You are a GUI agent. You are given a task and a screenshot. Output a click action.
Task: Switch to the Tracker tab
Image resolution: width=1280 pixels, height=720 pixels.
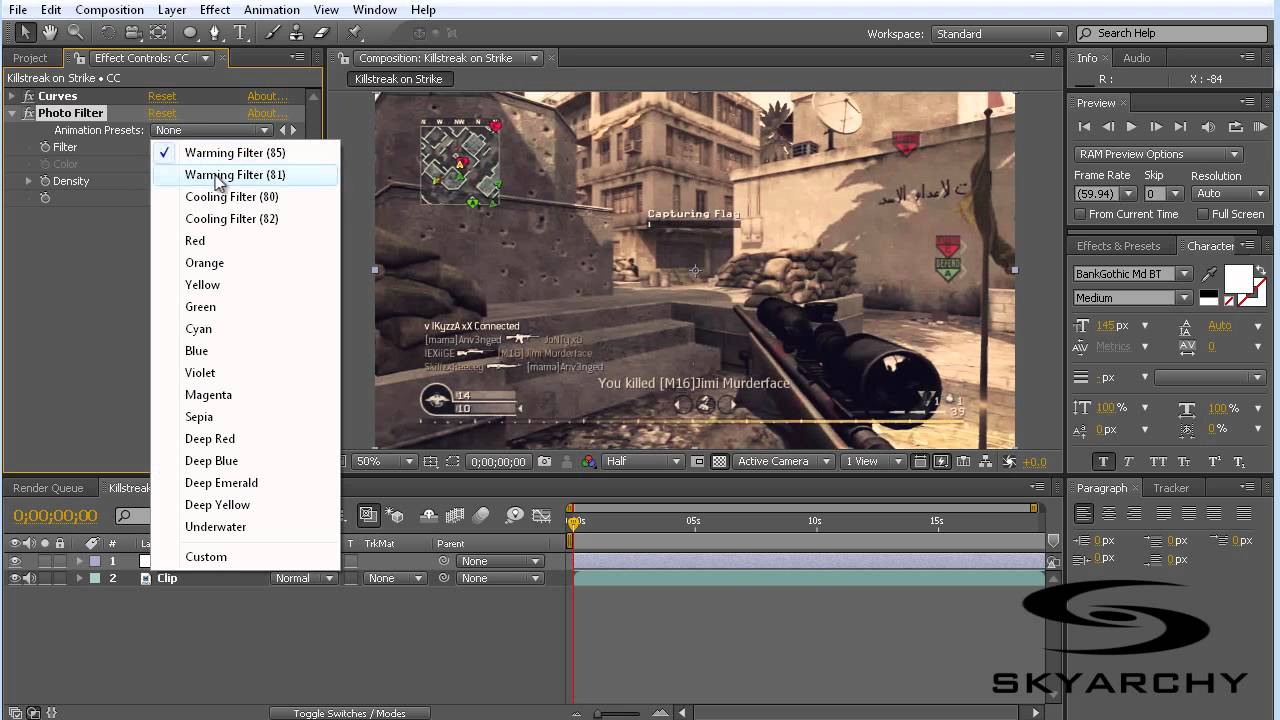1170,488
